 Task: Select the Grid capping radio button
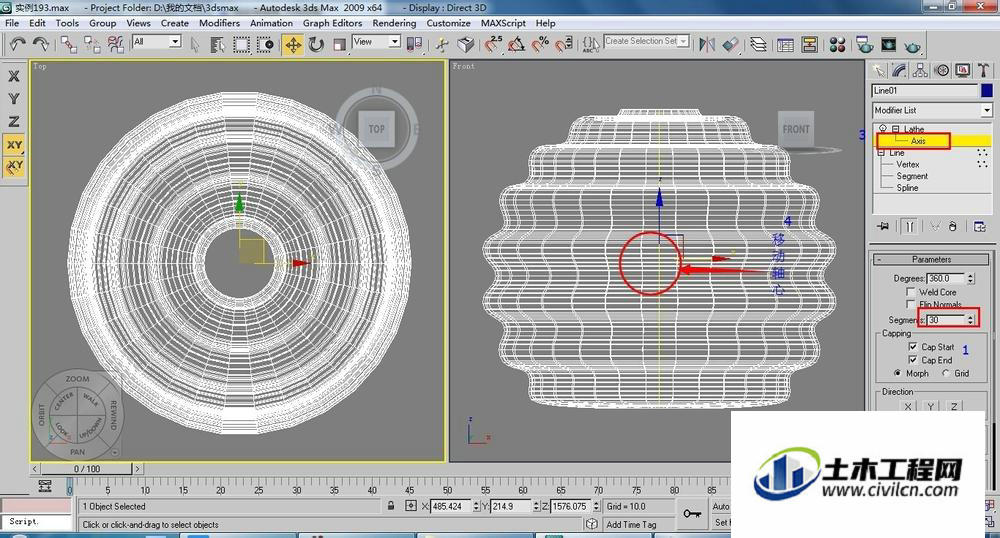946,373
